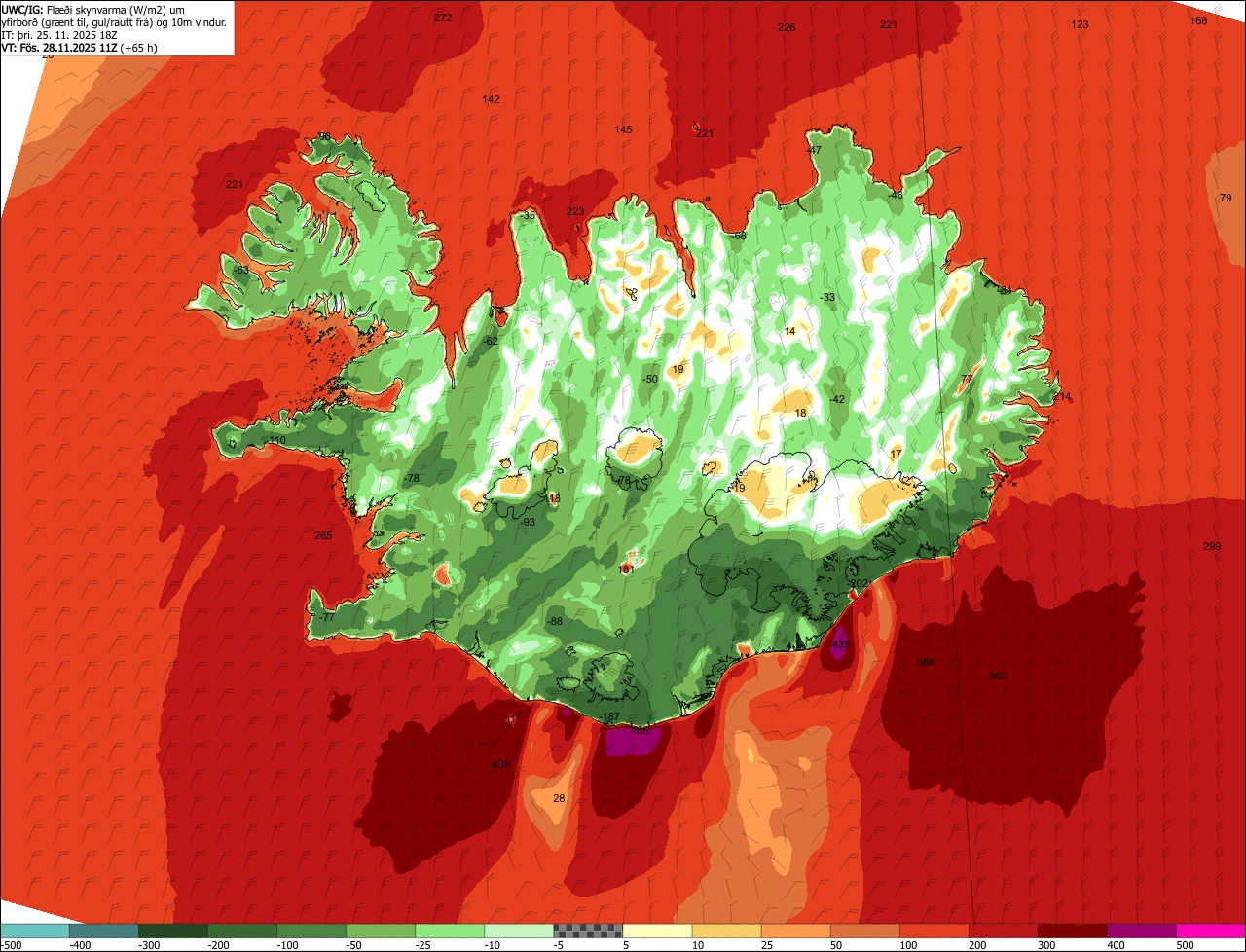This screenshot has width=1246, height=952.
Task: Click the map value 223
Action: [x=575, y=211]
